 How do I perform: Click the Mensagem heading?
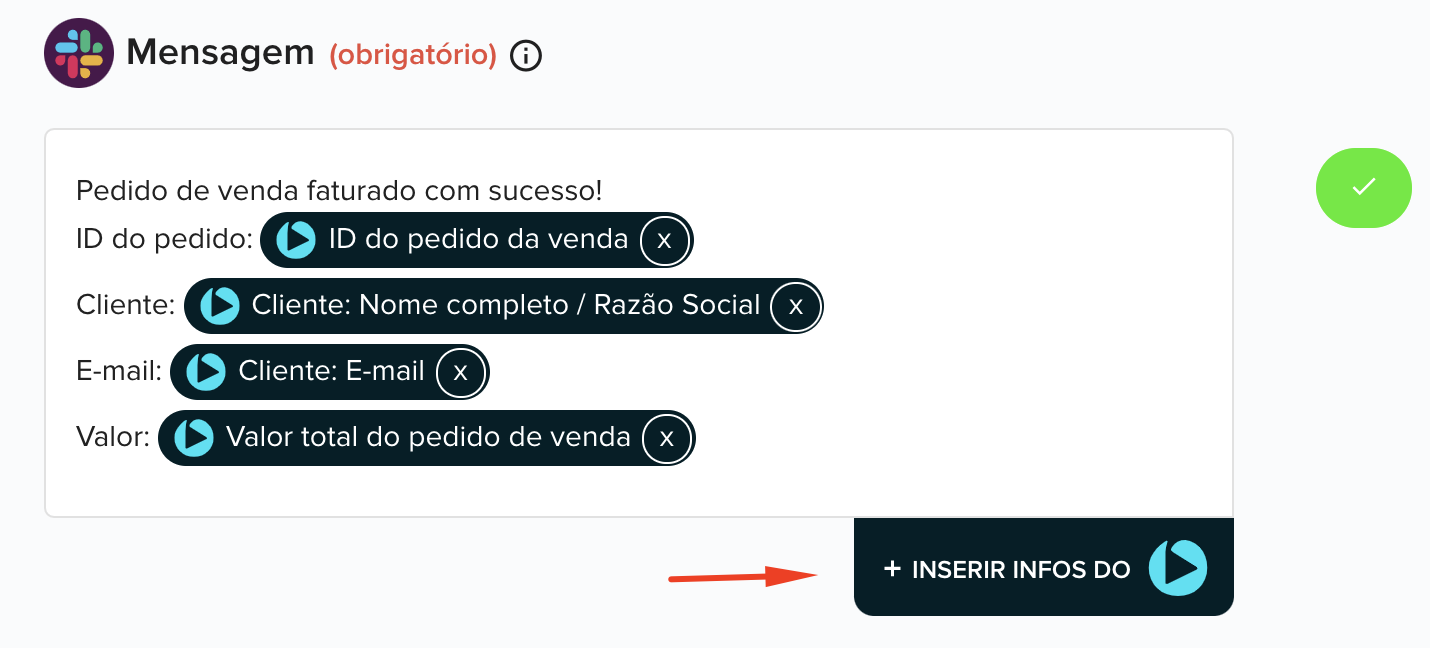218,52
